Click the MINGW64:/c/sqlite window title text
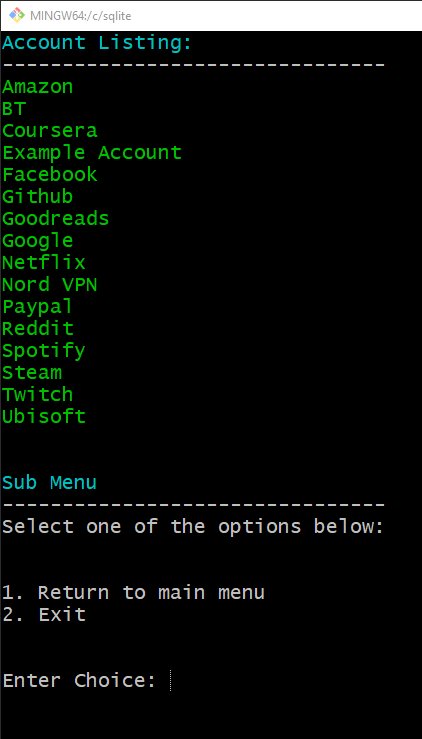This screenshot has width=422, height=739. point(81,16)
